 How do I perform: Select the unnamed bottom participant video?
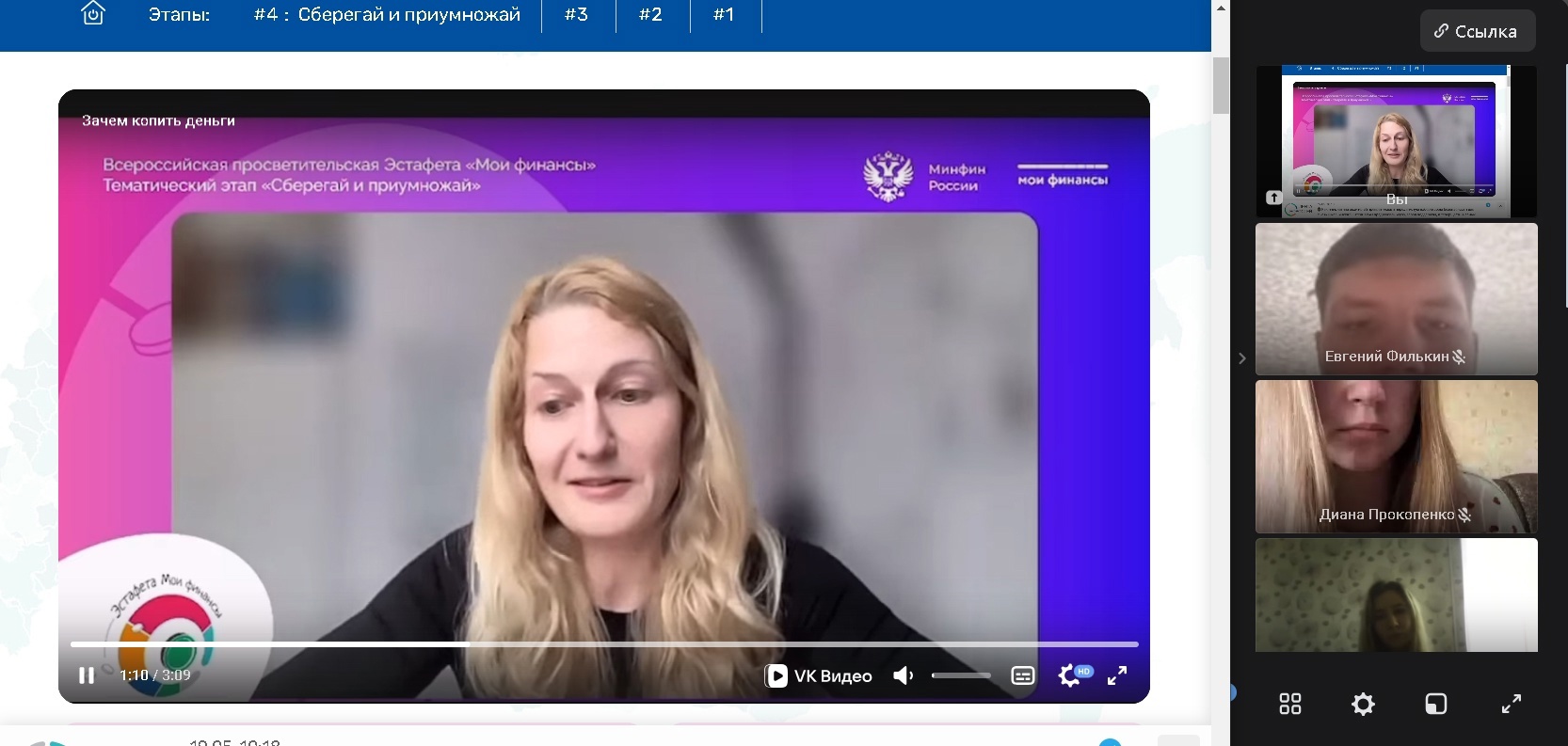pyautogui.click(x=1397, y=595)
